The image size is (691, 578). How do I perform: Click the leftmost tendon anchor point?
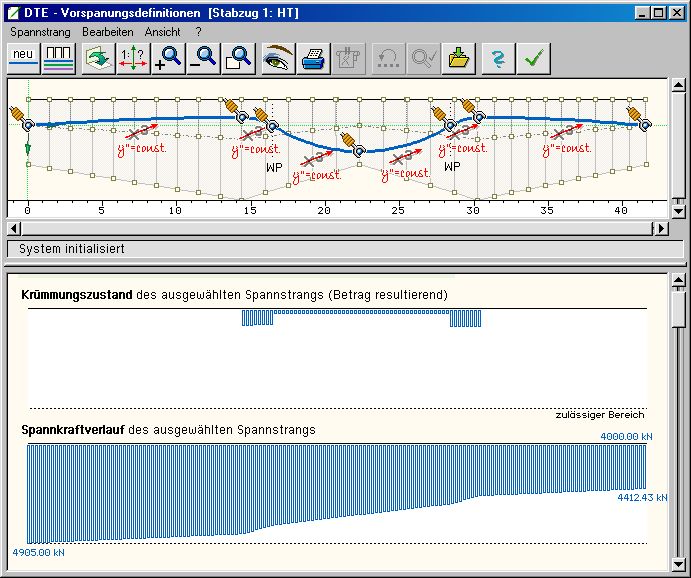pyautogui.click(x=27, y=124)
